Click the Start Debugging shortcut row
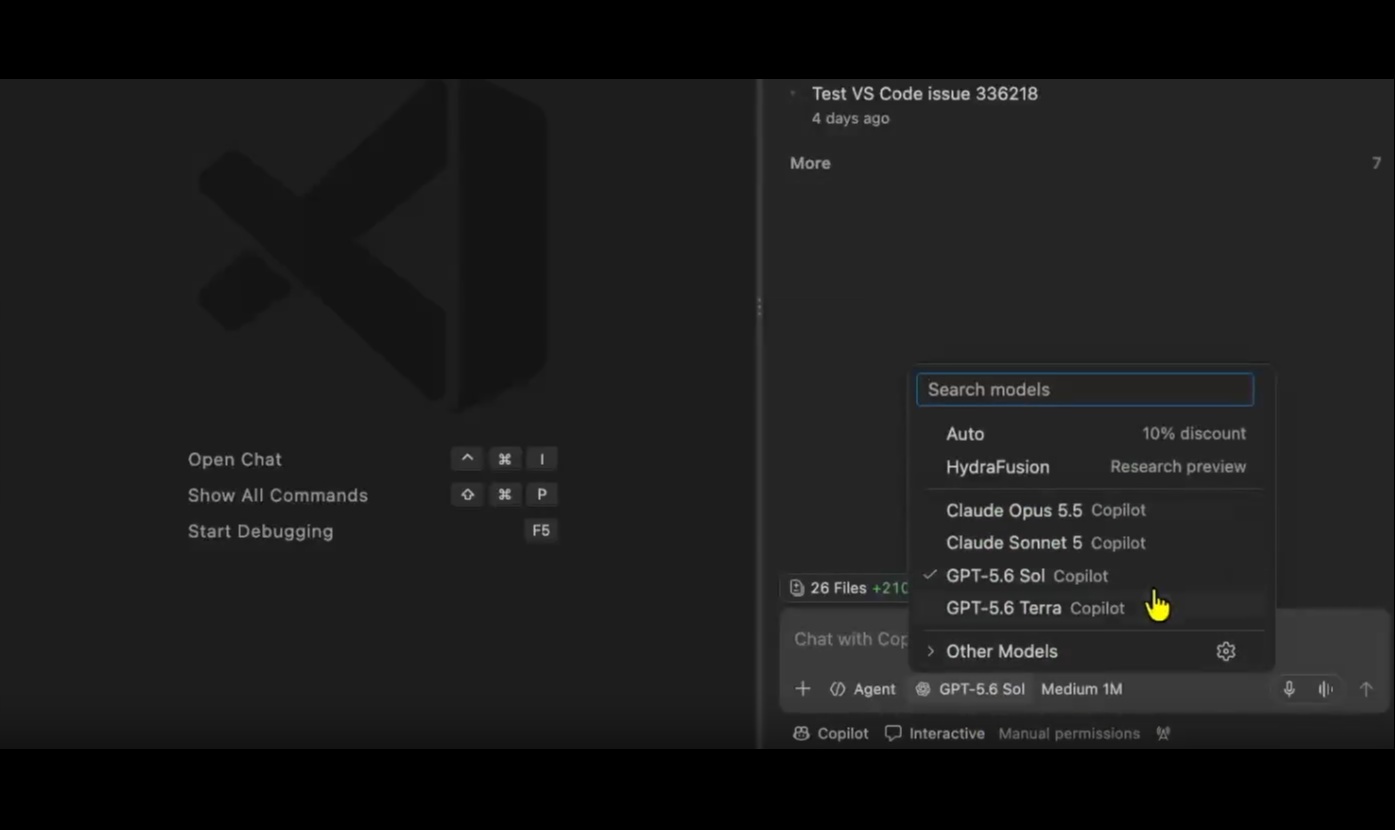 coord(372,531)
